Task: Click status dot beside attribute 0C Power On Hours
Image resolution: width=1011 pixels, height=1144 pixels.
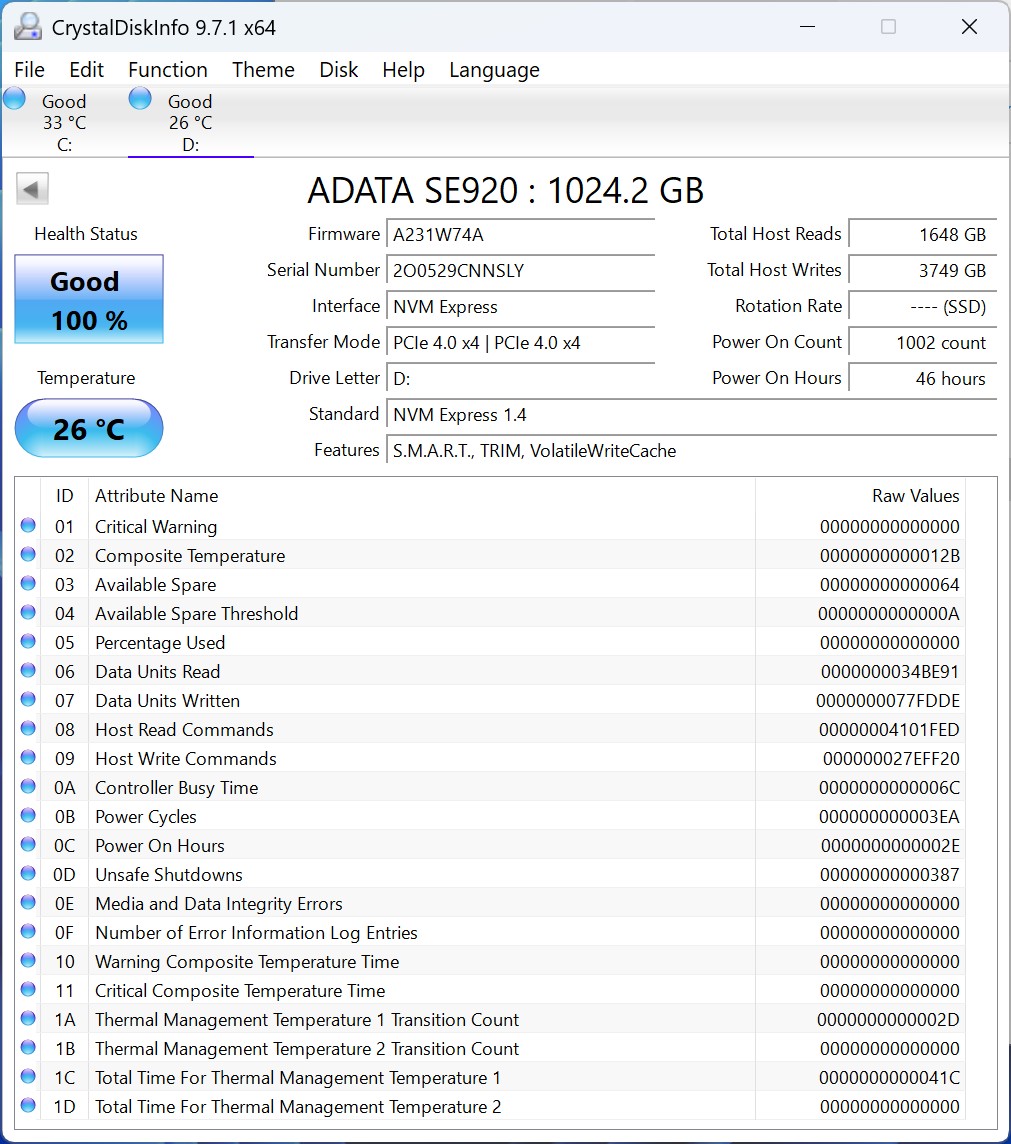Action: click(x=28, y=844)
